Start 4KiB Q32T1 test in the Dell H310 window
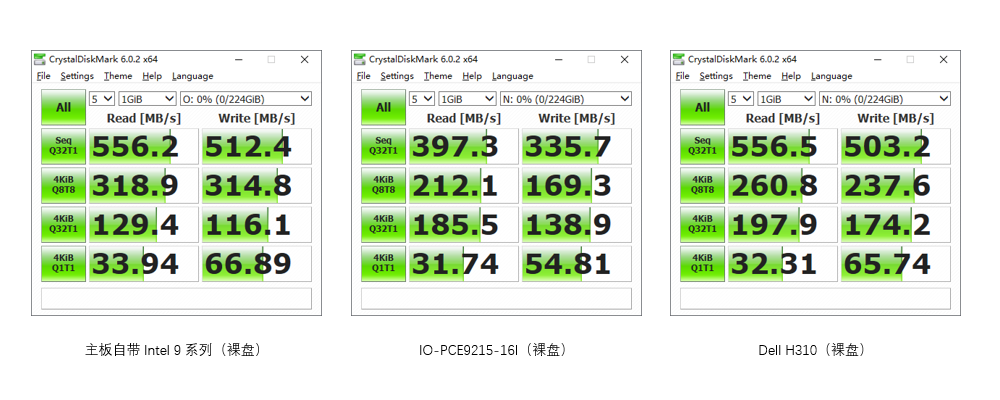1000x400 pixels. click(x=702, y=224)
